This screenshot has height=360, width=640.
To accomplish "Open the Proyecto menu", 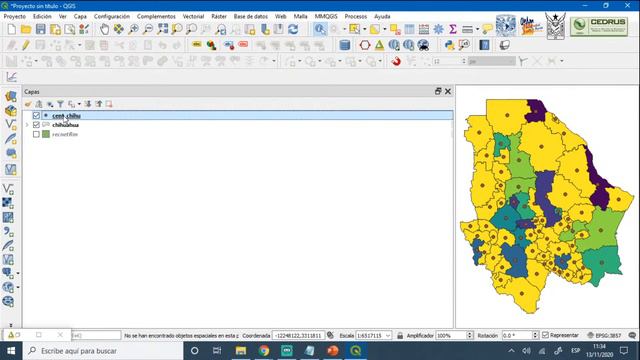I will coord(15,16).
